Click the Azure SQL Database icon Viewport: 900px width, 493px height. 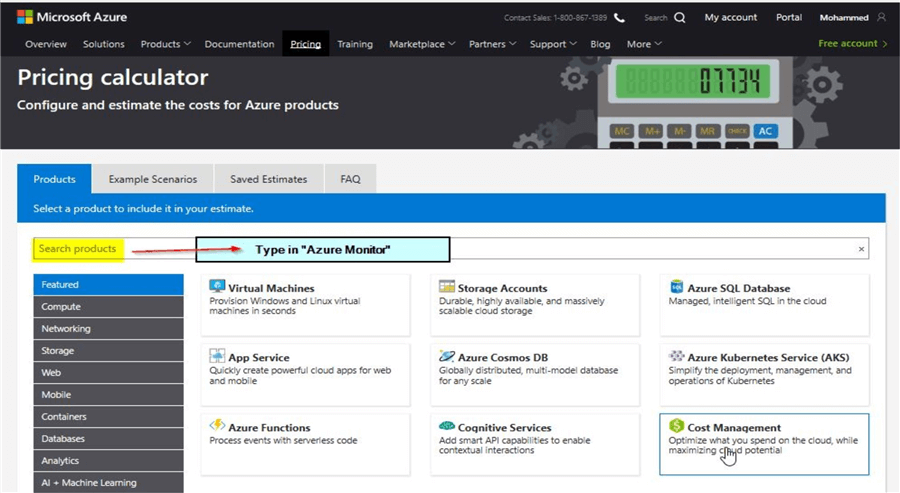677,286
